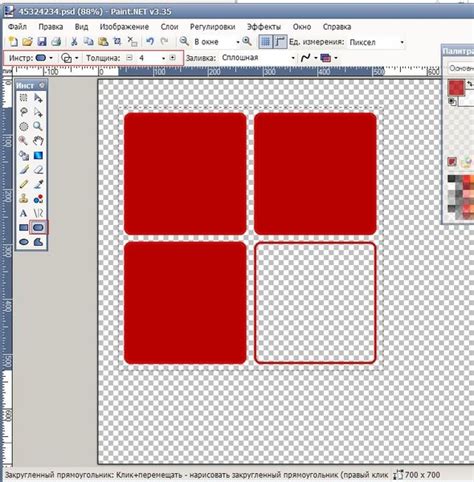Select the Rounded Rectangle tool

38,228
